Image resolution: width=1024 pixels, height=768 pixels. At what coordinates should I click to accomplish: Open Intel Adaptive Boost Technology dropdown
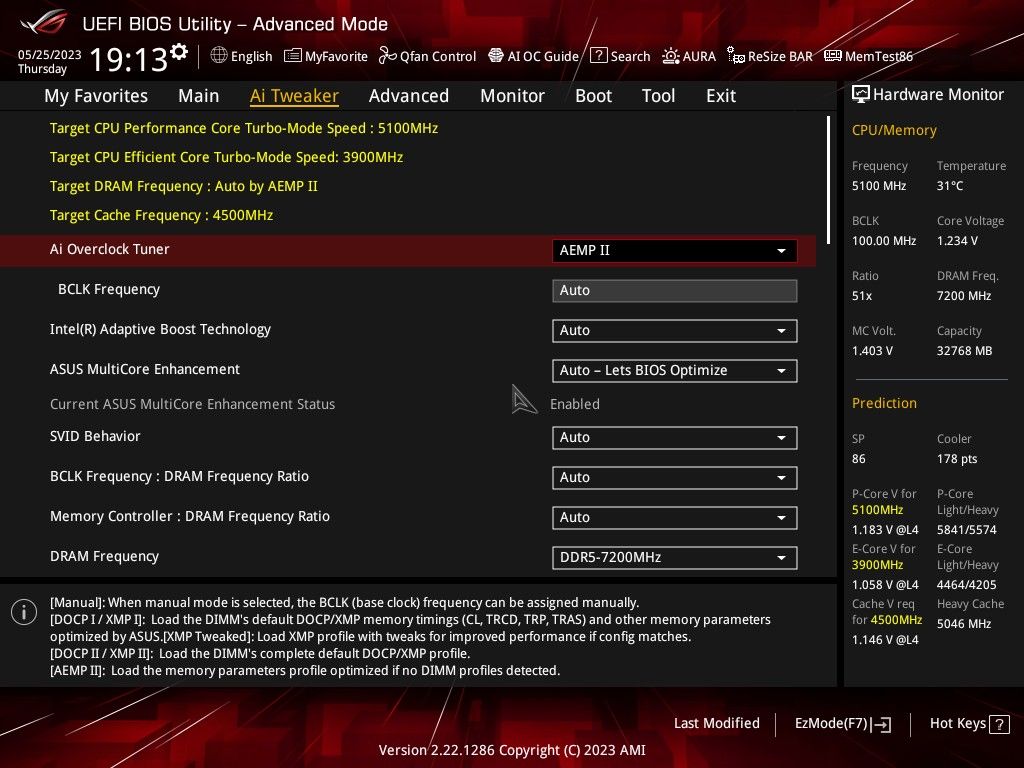pos(675,330)
